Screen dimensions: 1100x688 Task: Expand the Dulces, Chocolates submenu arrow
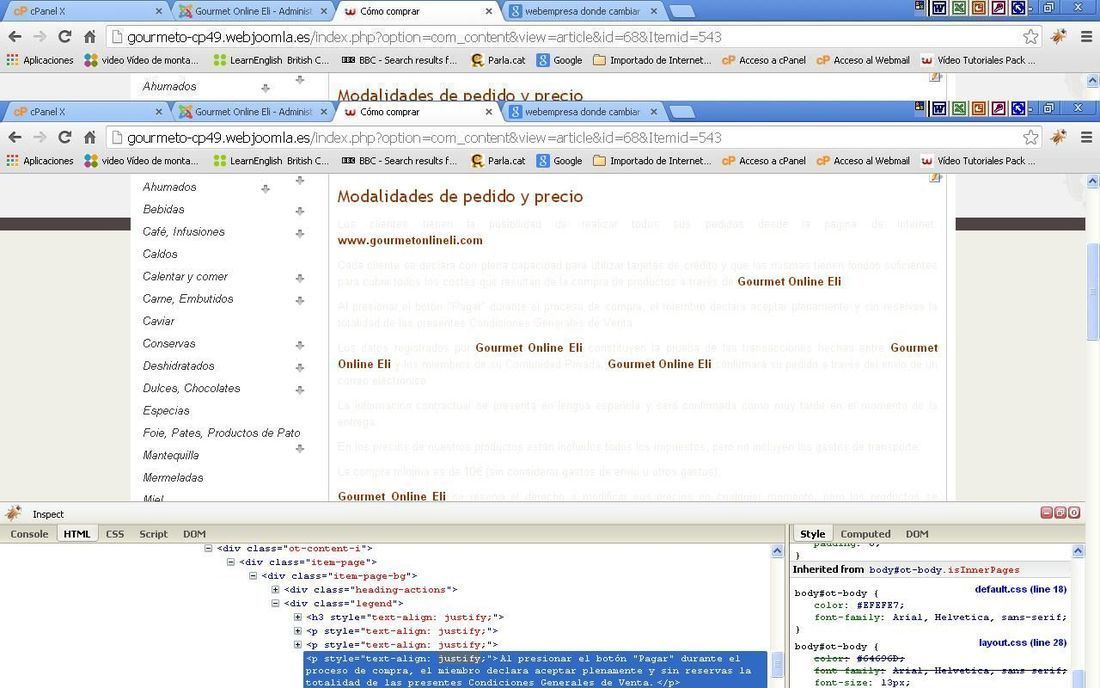tap(300, 390)
